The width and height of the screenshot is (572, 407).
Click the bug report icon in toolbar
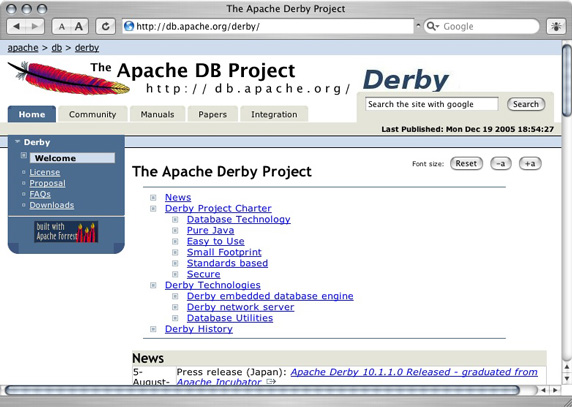click(x=556, y=27)
